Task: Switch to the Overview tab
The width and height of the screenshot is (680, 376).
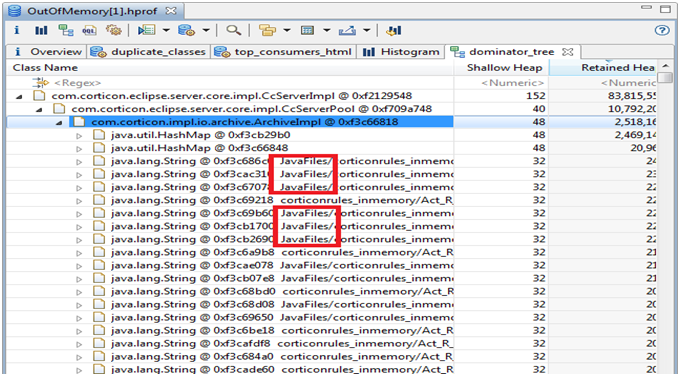Action: pyautogui.click(x=47, y=52)
